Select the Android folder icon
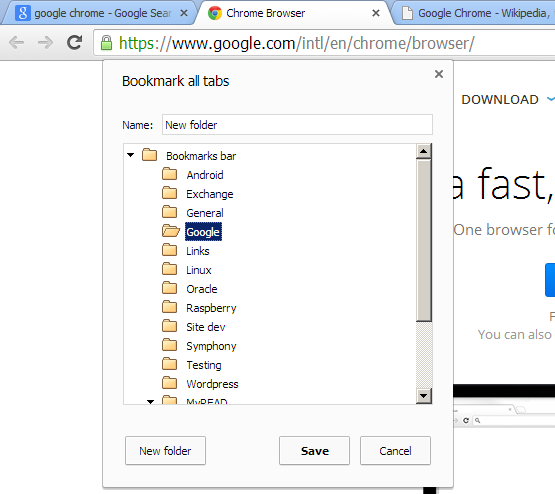 click(x=170, y=174)
